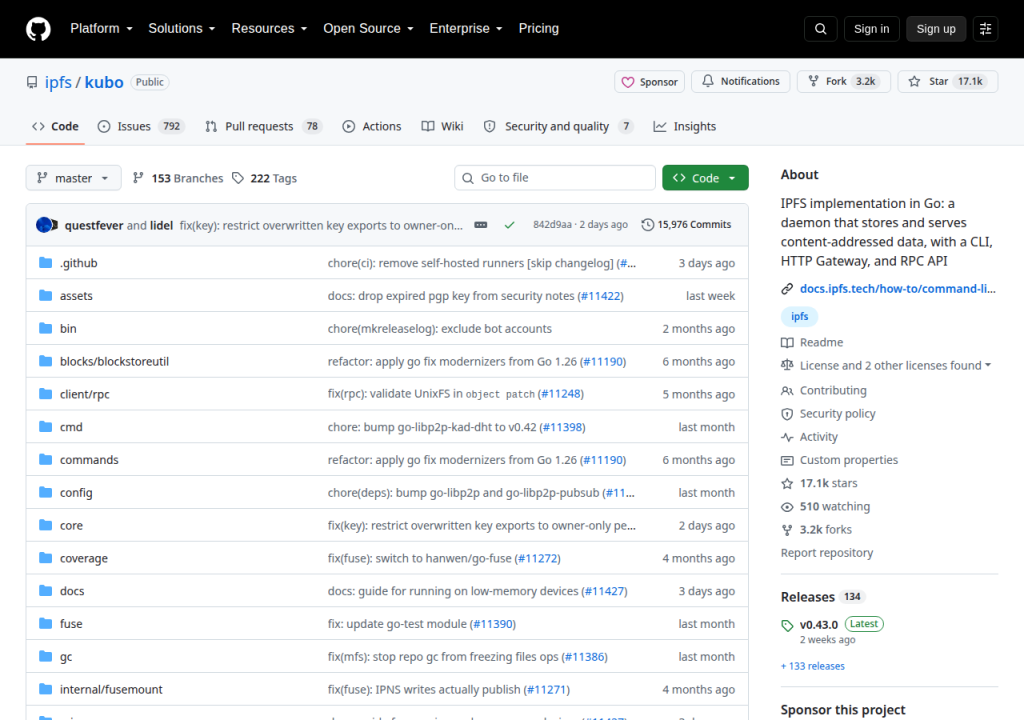The width and height of the screenshot is (1024, 720).
Task: Switch to the Issues tab
Action: tap(140, 126)
